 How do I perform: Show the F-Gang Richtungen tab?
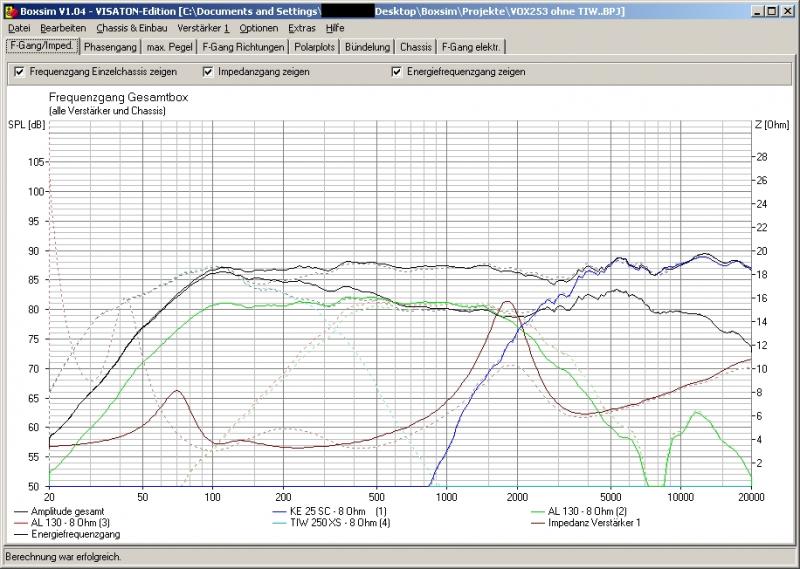[243, 47]
